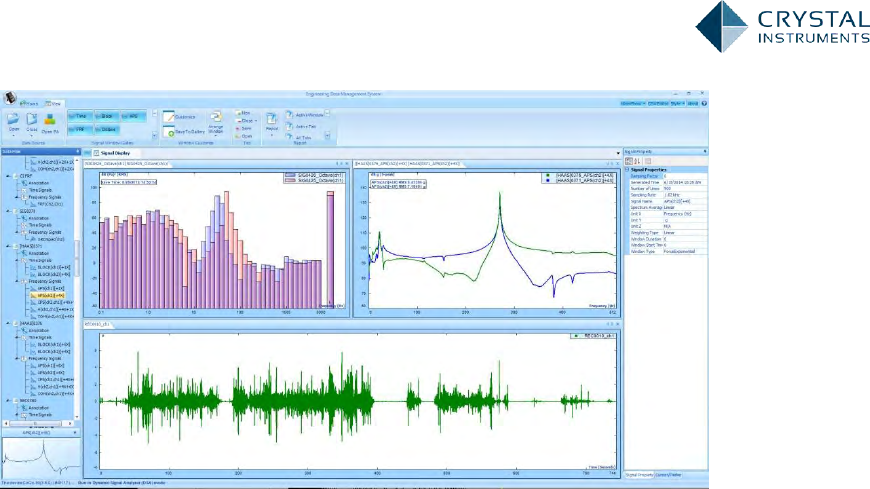Select the Octave signal window gallery item

pyautogui.click(x=105, y=129)
